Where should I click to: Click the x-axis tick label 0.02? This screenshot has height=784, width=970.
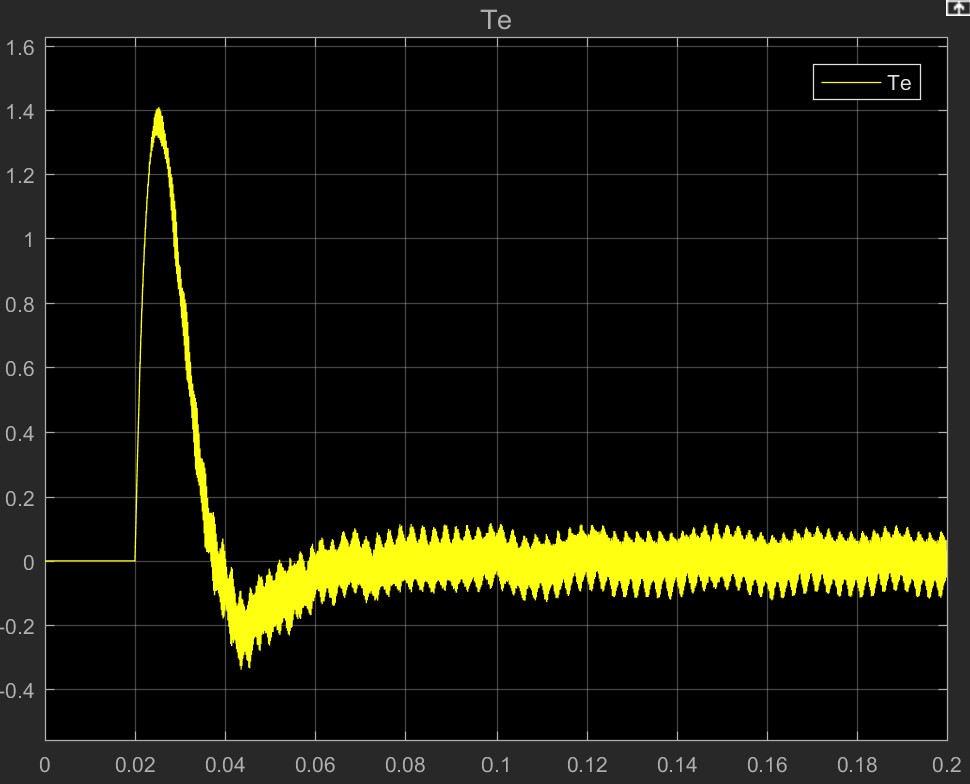(x=135, y=765)
